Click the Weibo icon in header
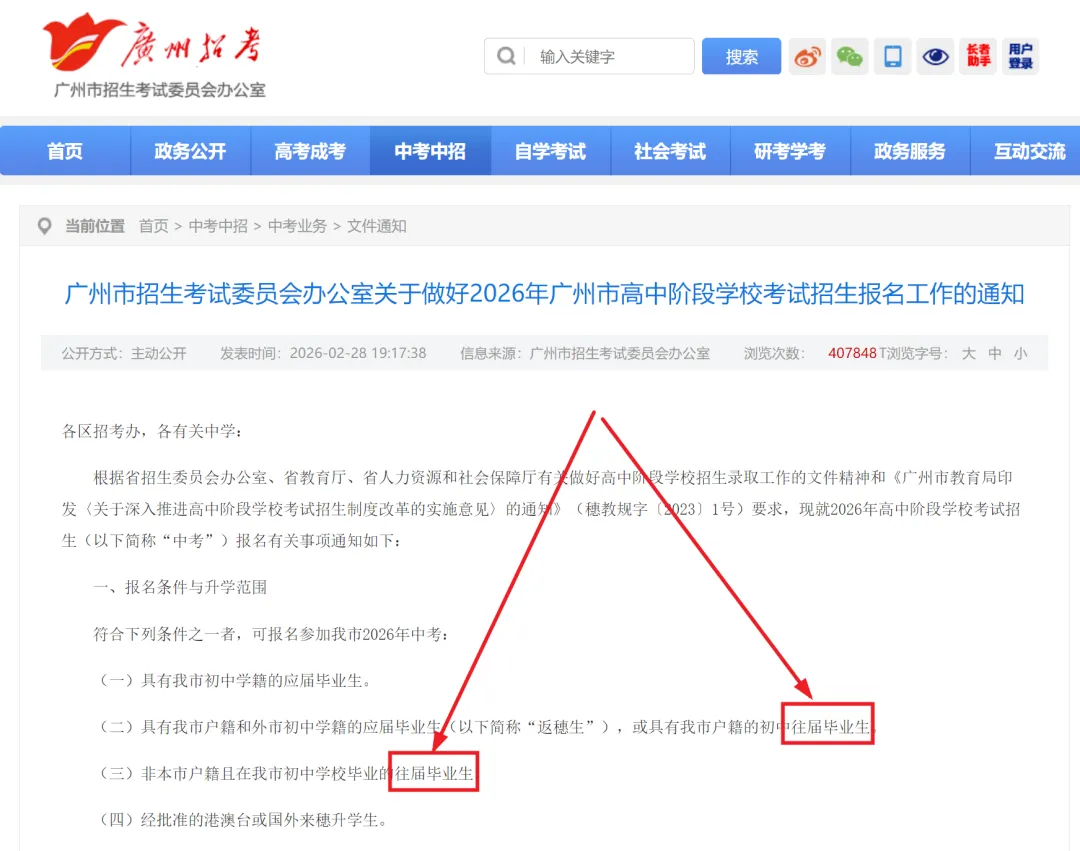Screen dimensions: 1080x851 [807, 56]
